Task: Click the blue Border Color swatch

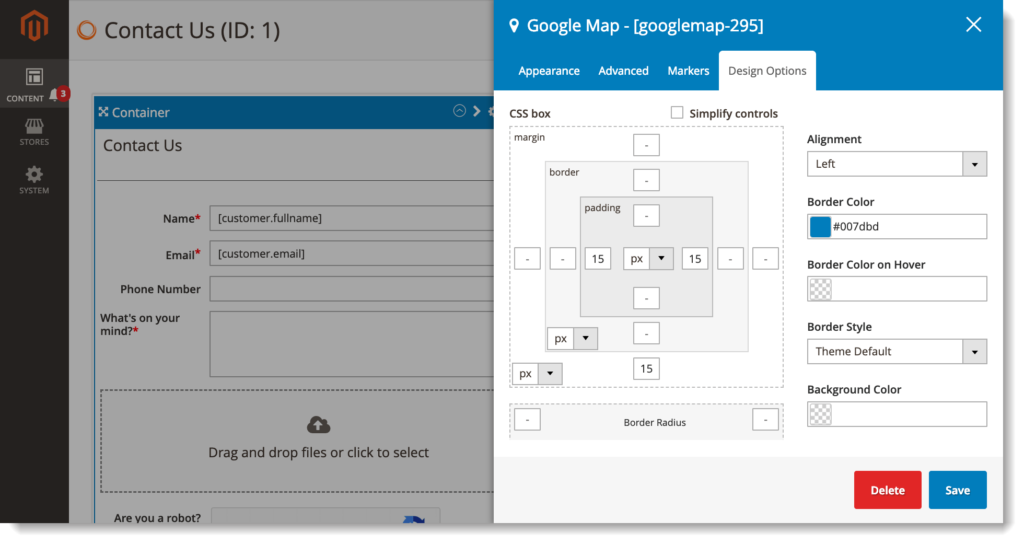Action: point(820,227)
